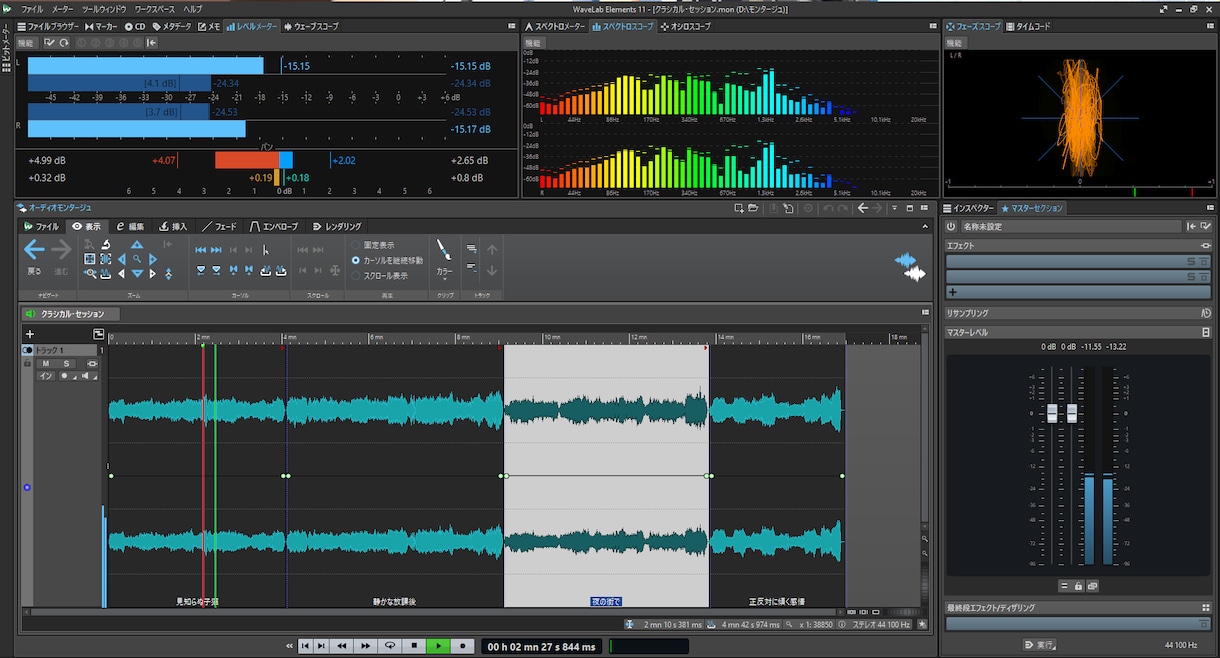Open the スペクトロスコープ 機能 dropdown
Viewport: 1220px width, 658px height.
point(533,43)
